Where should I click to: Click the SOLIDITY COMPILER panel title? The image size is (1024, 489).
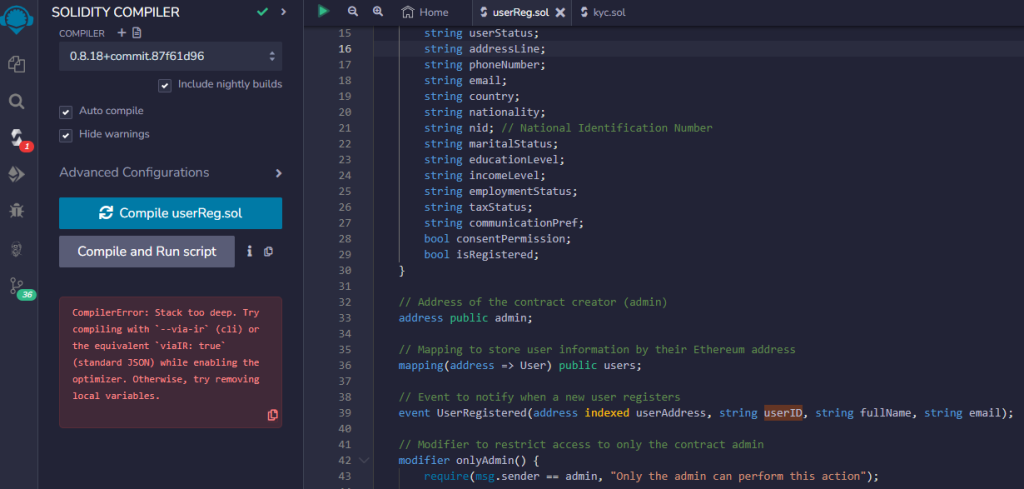point(116,12)
